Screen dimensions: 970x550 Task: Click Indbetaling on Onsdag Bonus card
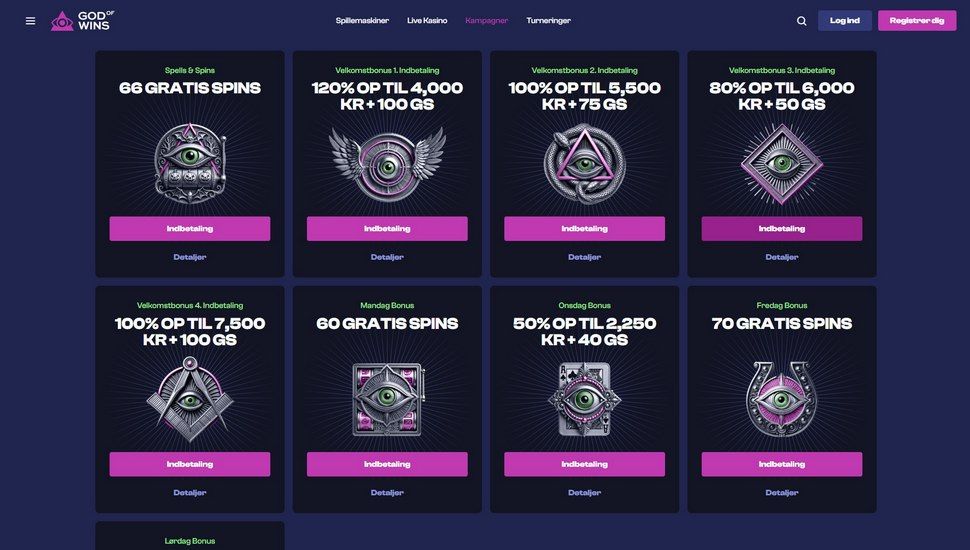click(x=584, y=465)
